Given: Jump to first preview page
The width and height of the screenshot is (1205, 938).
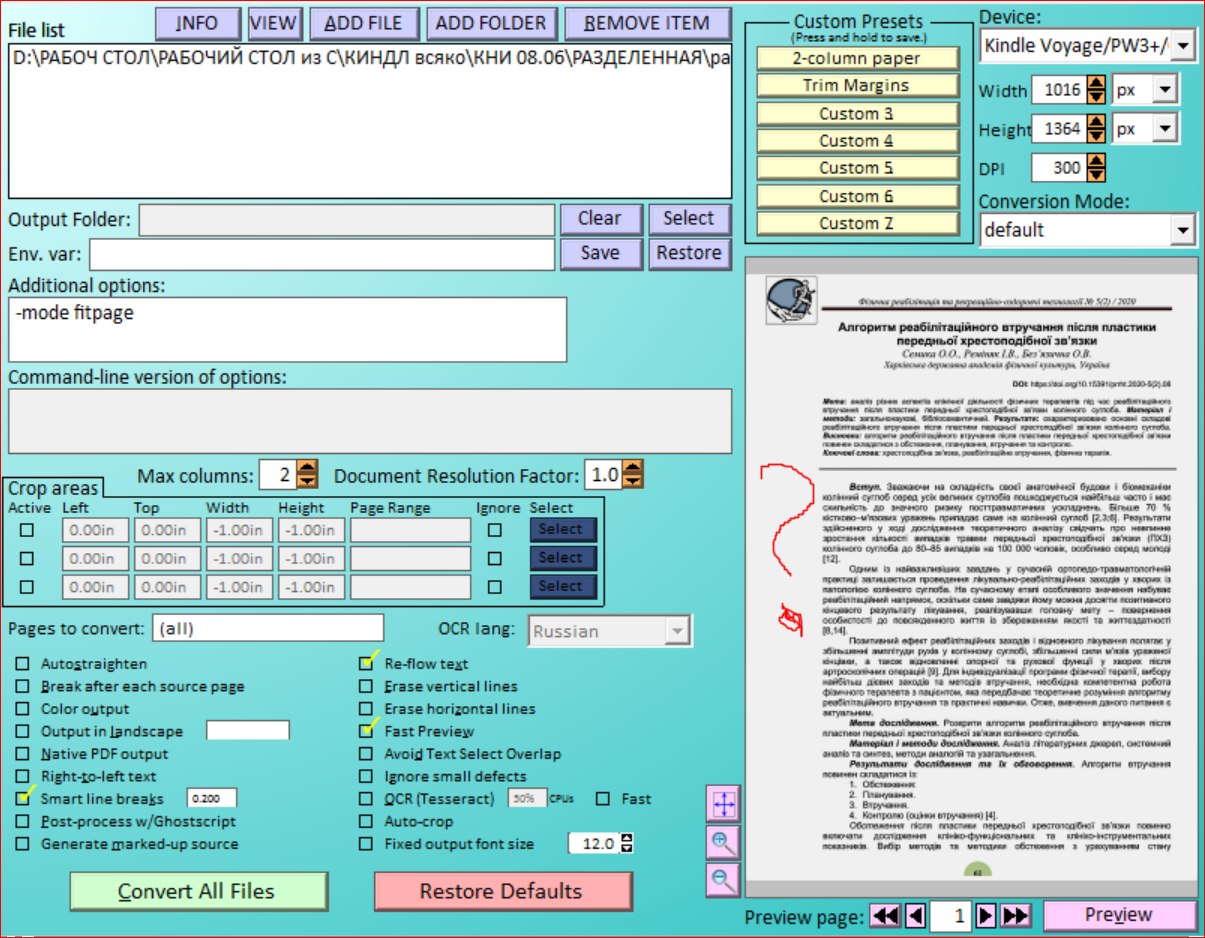Looking at the screenshot, I should coord(885,916).
